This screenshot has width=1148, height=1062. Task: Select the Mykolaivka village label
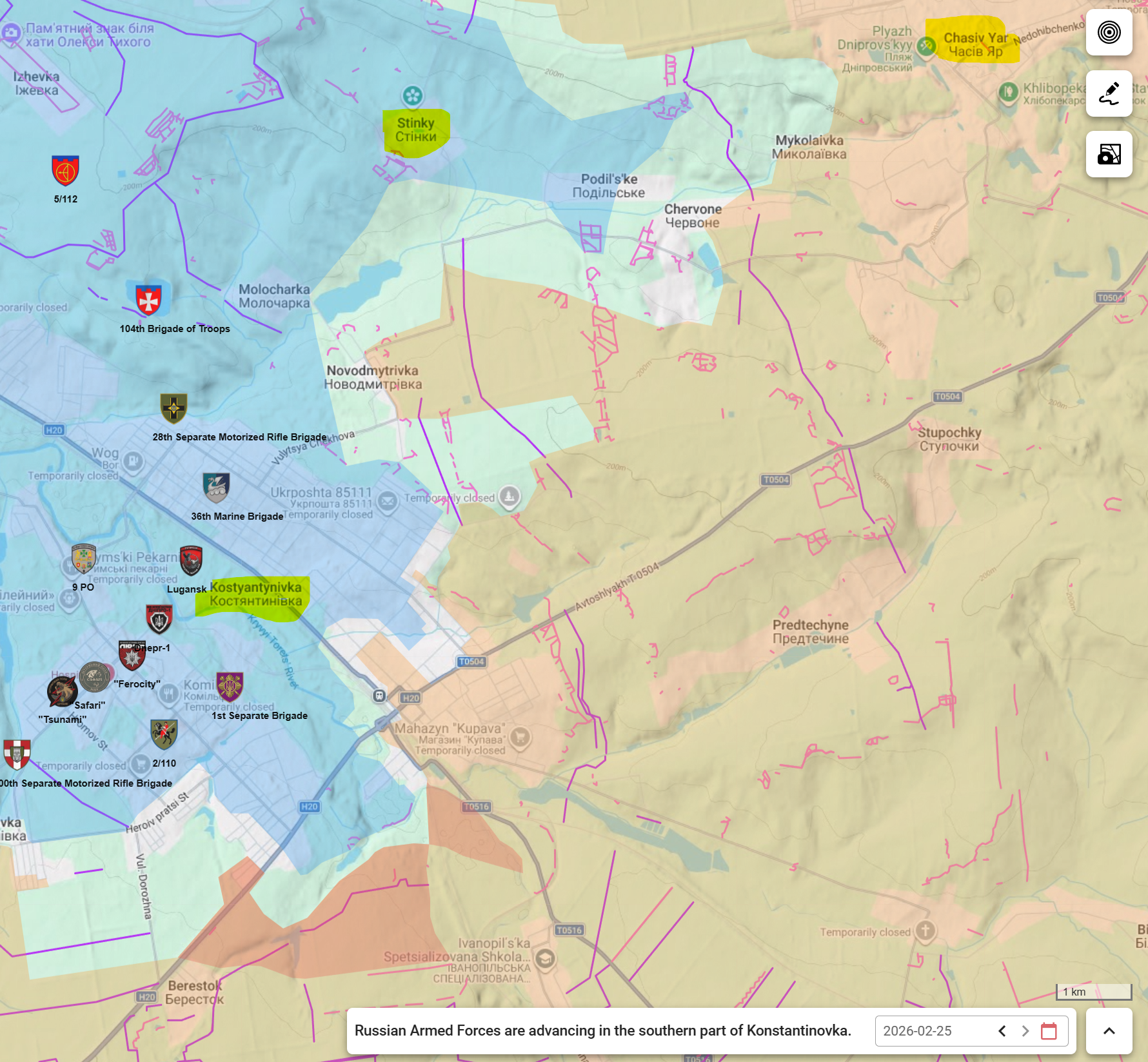tap(809, 147)
